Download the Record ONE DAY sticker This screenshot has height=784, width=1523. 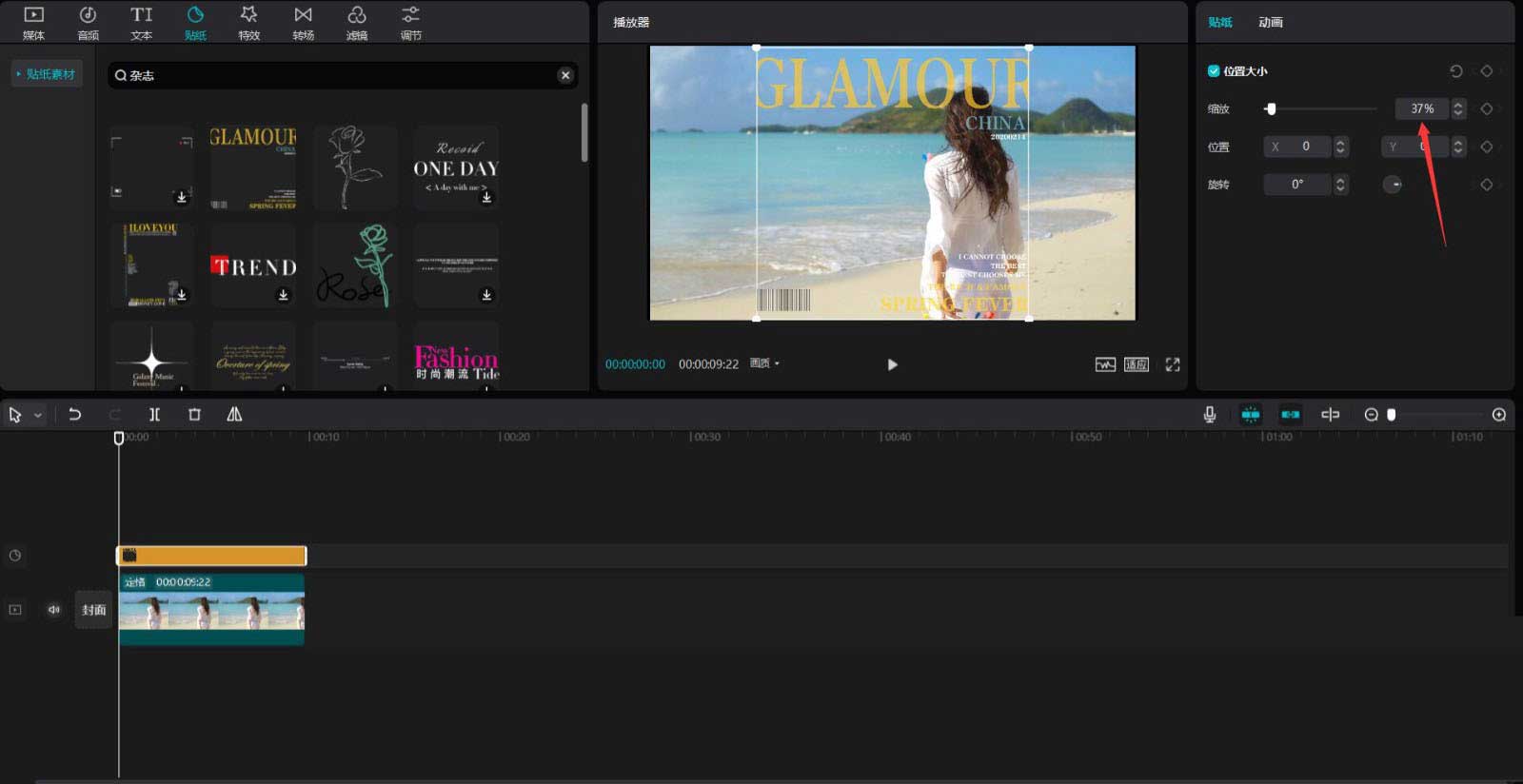pyautogui.click(x=486, y=197)
